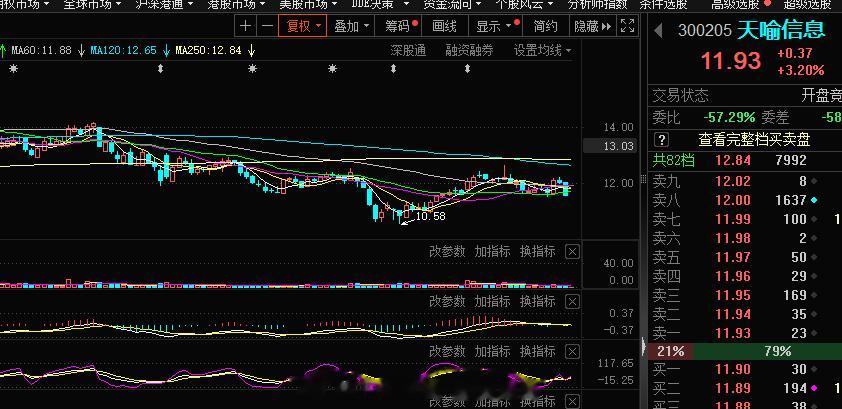
Task: Click 换指标 in panel scaled 117.65
Action: 538,352
